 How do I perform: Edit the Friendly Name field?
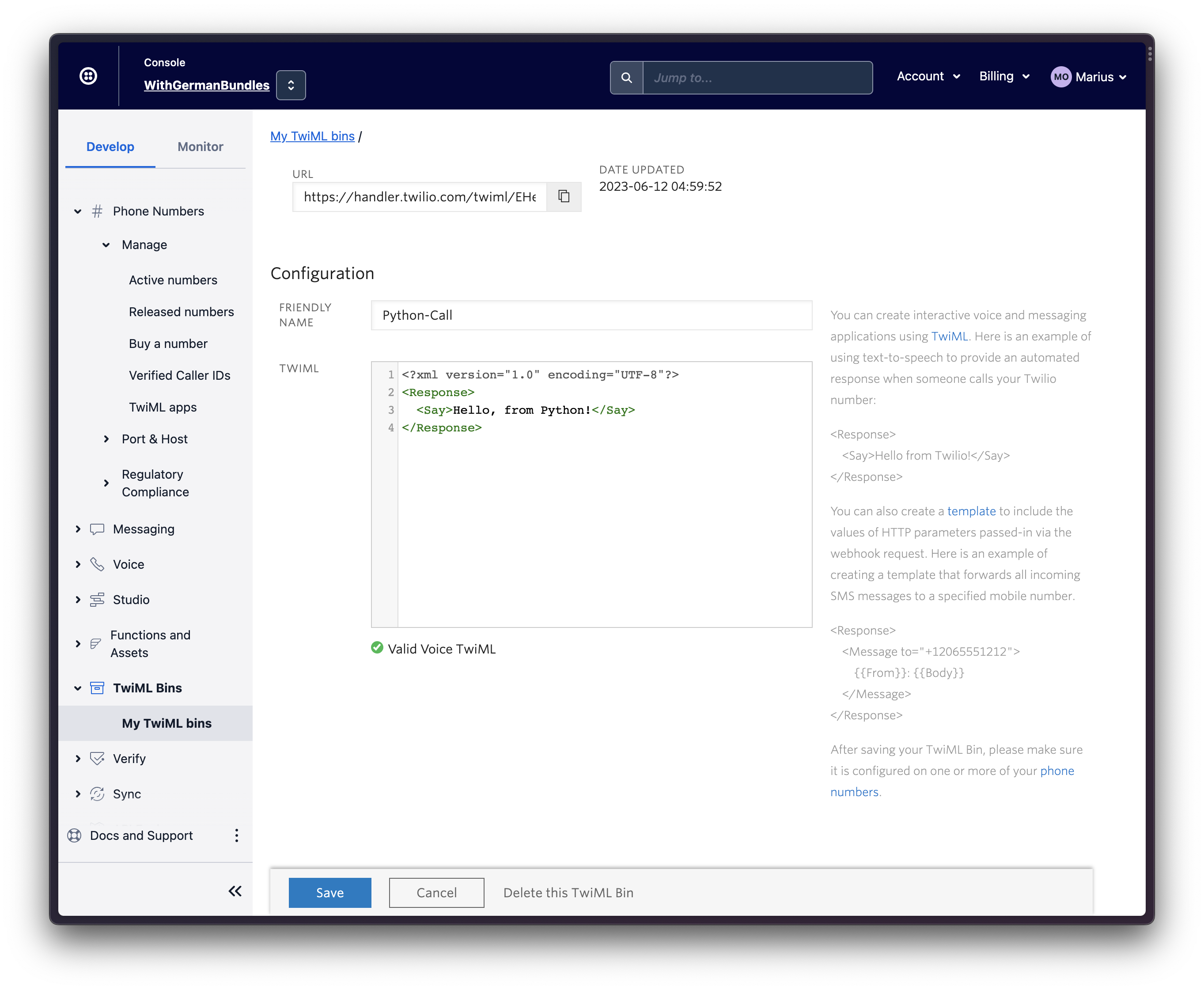(x=591, y=315)
